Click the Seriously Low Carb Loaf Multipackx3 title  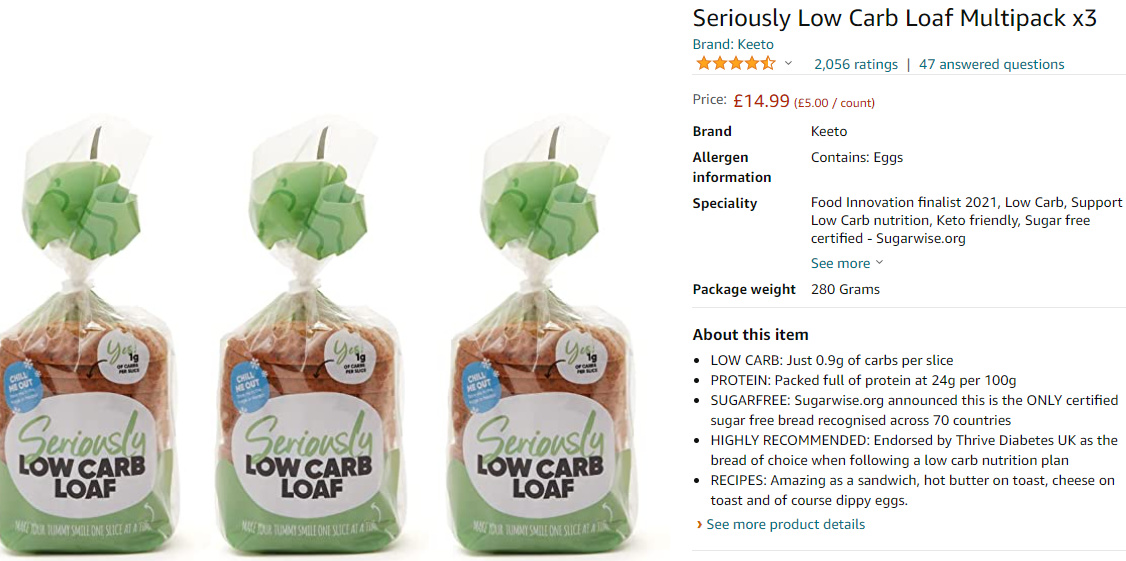(x=894, y=18)
